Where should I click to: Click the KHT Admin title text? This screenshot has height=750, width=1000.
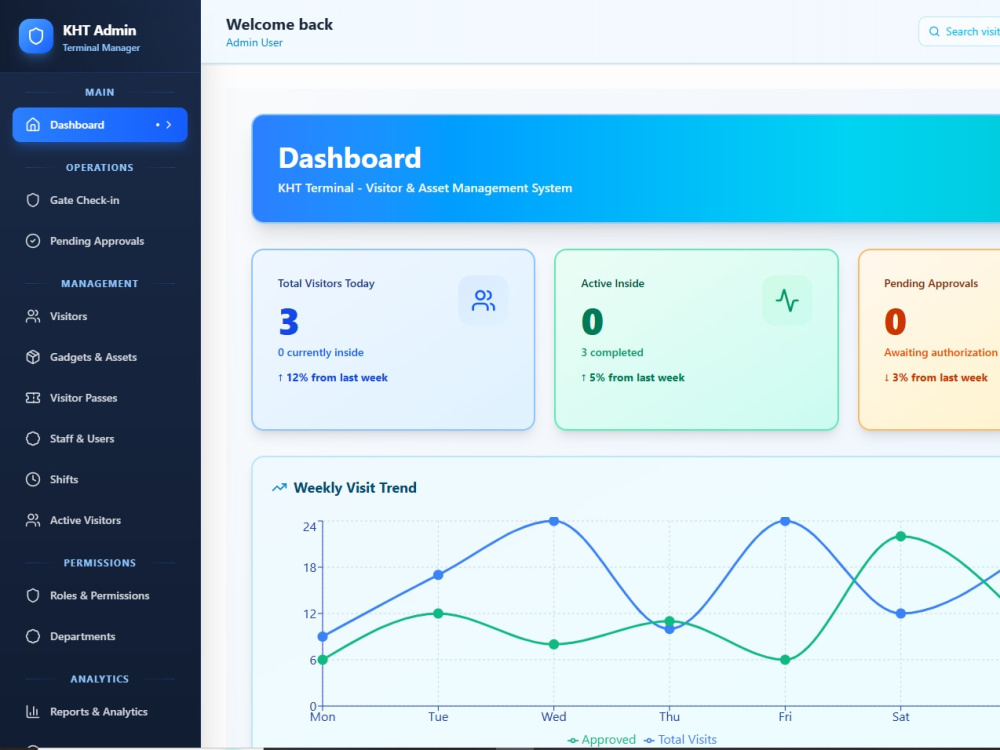tap(99, 30)
